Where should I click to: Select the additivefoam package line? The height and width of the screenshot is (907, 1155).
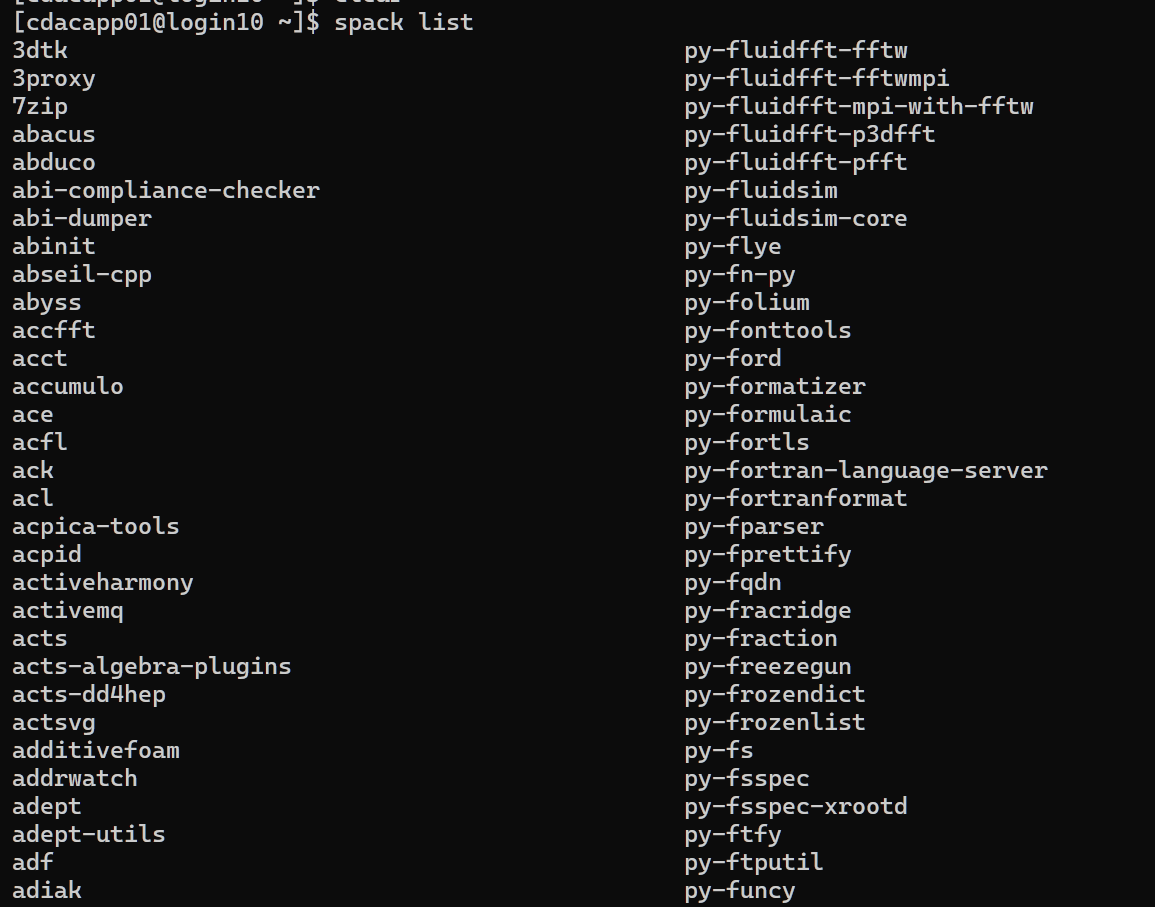point(96,750)
